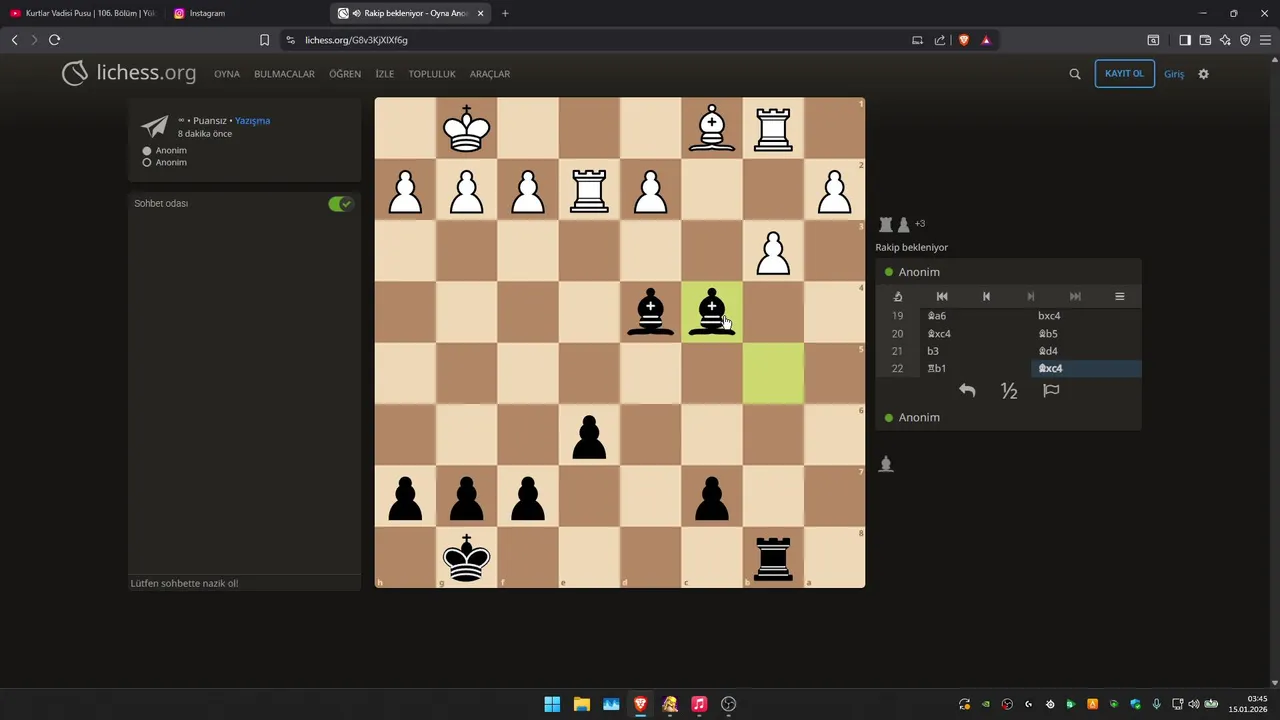Toggle the browser sidebar panel icon
Viewport: 1280px width, 720px height.
(x=1185, y=40)
